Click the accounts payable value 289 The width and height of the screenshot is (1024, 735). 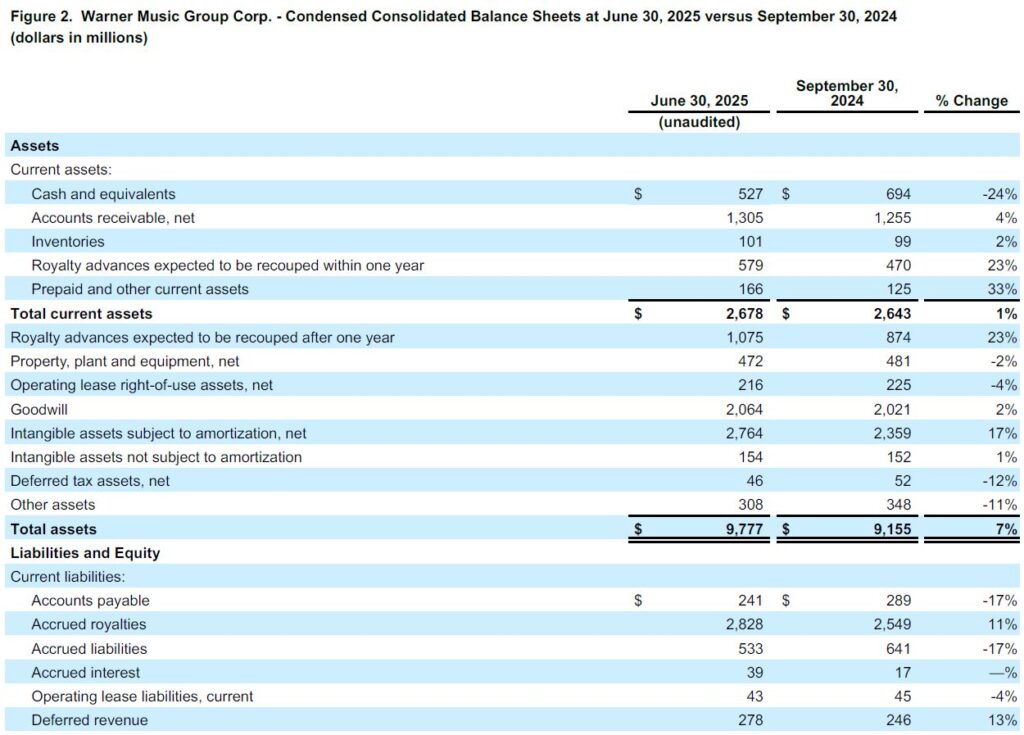coord(899,601)
